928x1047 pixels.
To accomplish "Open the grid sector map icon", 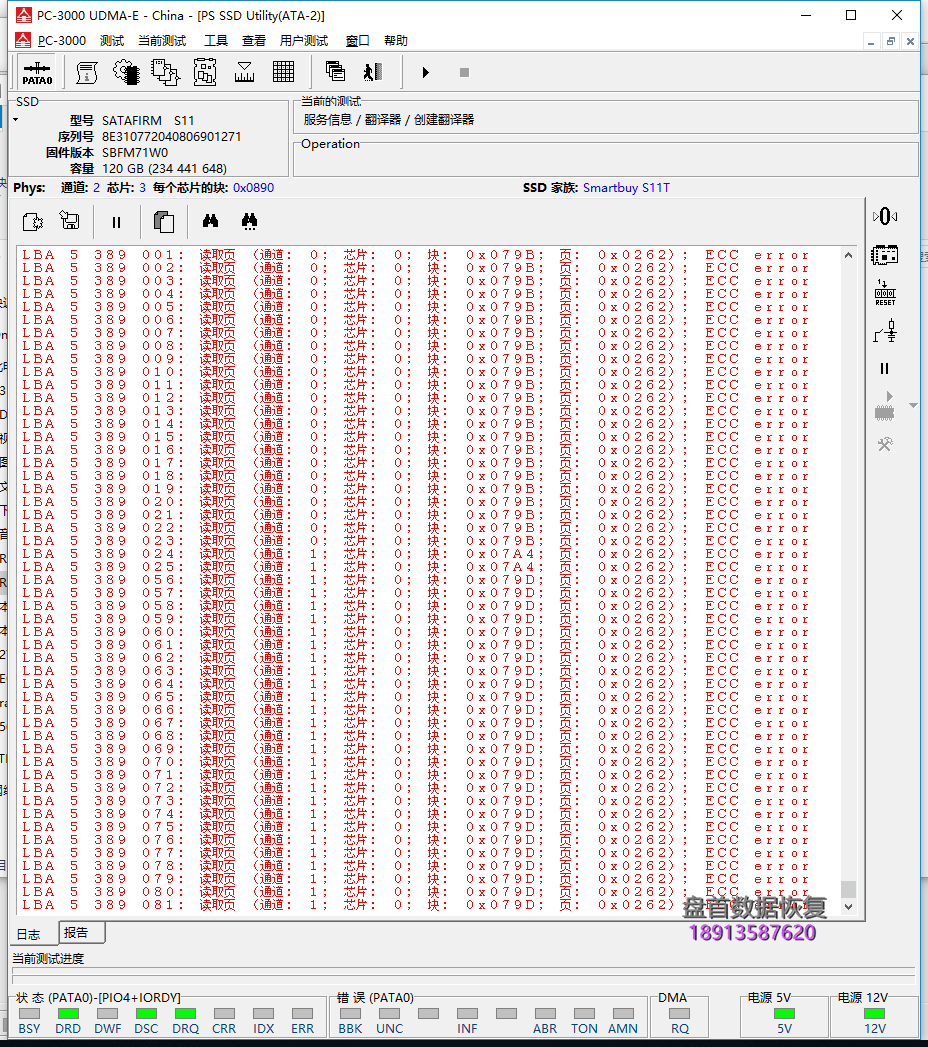I will pos(284,72).
